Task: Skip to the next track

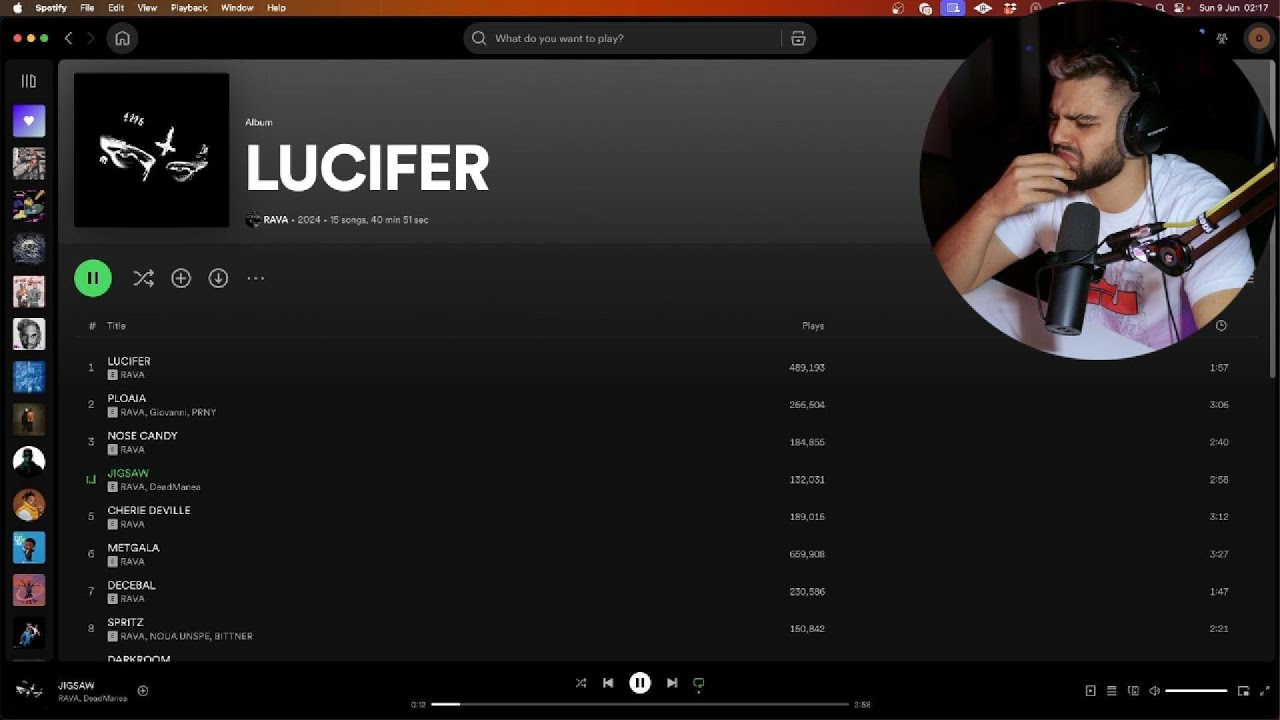Action: tap(672, 683)
